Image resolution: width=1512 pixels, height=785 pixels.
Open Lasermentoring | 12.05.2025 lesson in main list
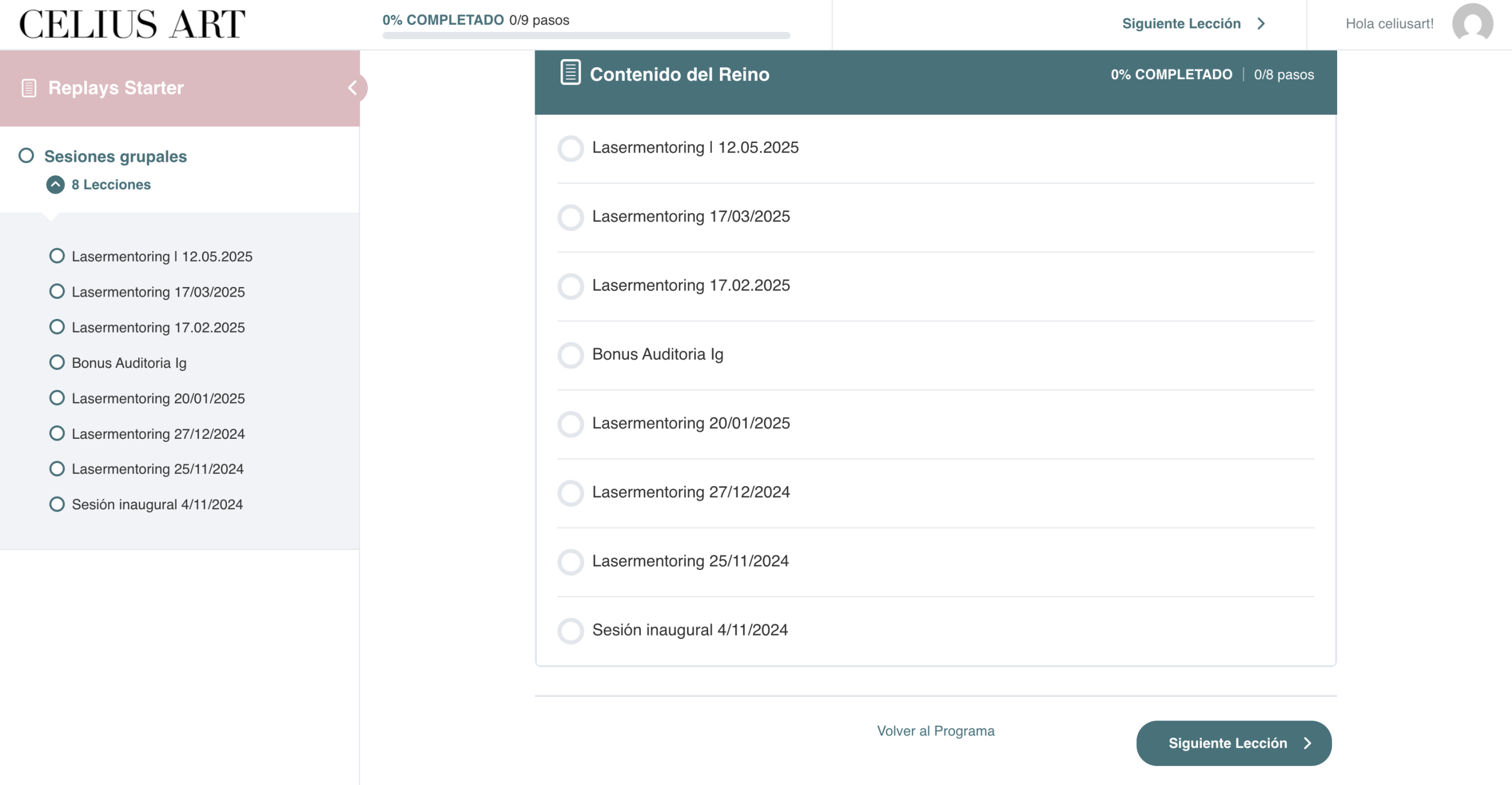pyautogui.click(x=695, y=147)
